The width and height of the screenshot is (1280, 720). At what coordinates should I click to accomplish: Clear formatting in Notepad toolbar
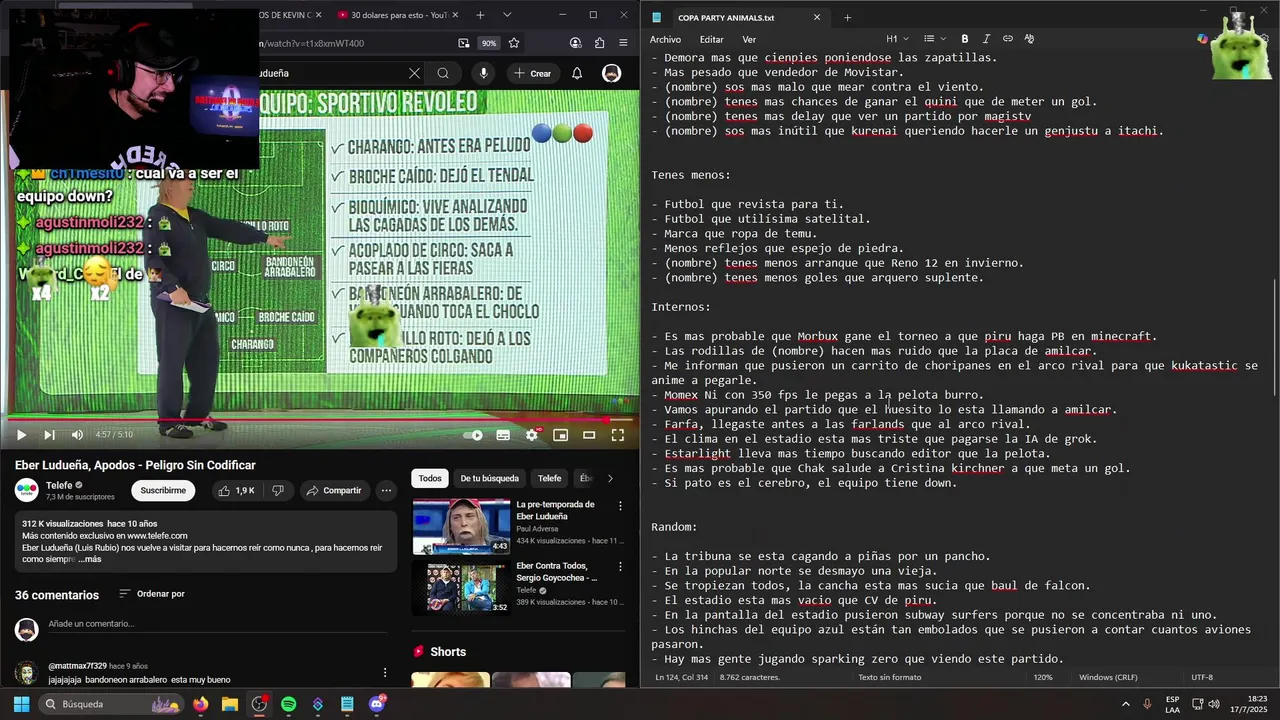1029,39
